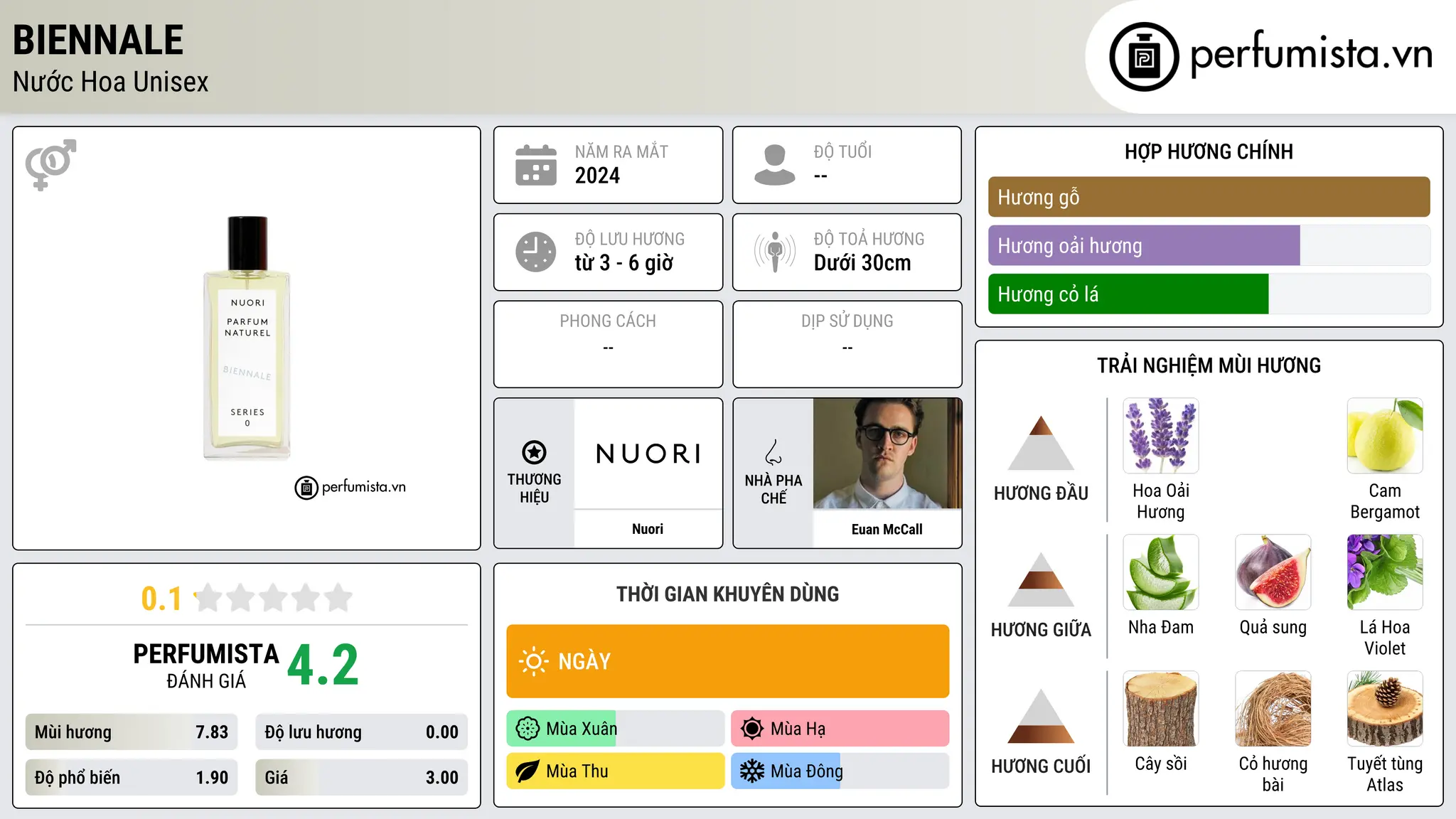
Task: Select the Mùa Xuân season bar
Action: pos(616,729)
